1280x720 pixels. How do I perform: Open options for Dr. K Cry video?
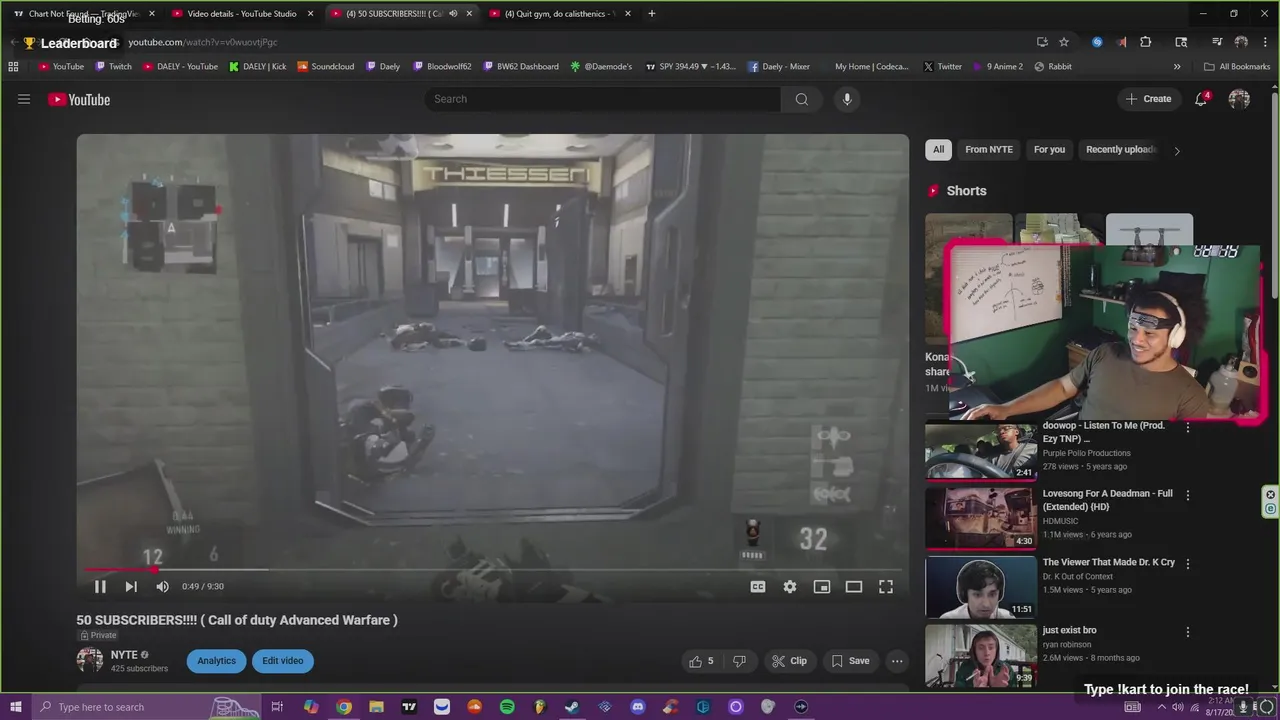[x=1188, y=564]
